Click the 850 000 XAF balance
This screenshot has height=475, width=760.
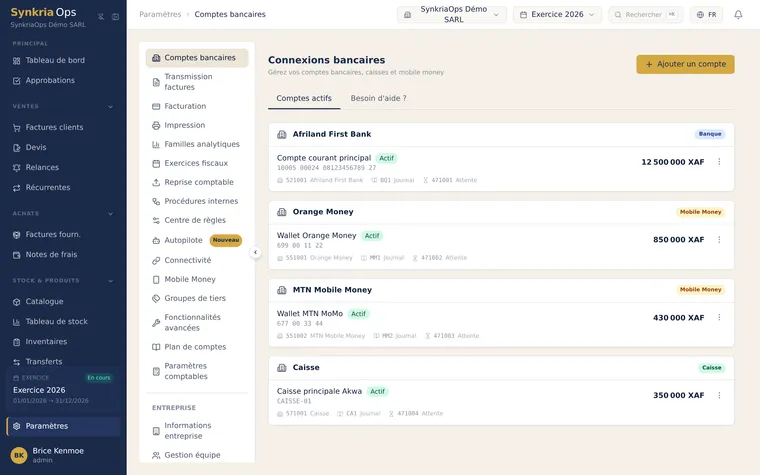coord(678,239)
